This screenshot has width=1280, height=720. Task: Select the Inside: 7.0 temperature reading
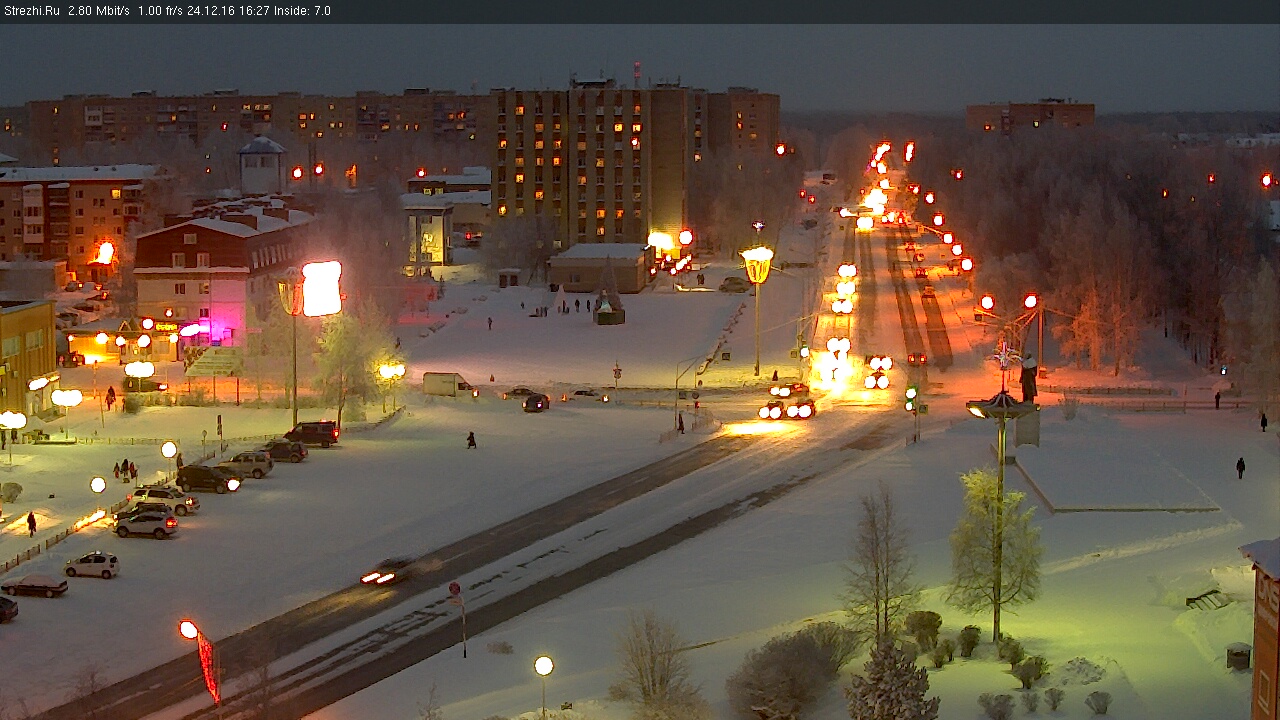301,11
